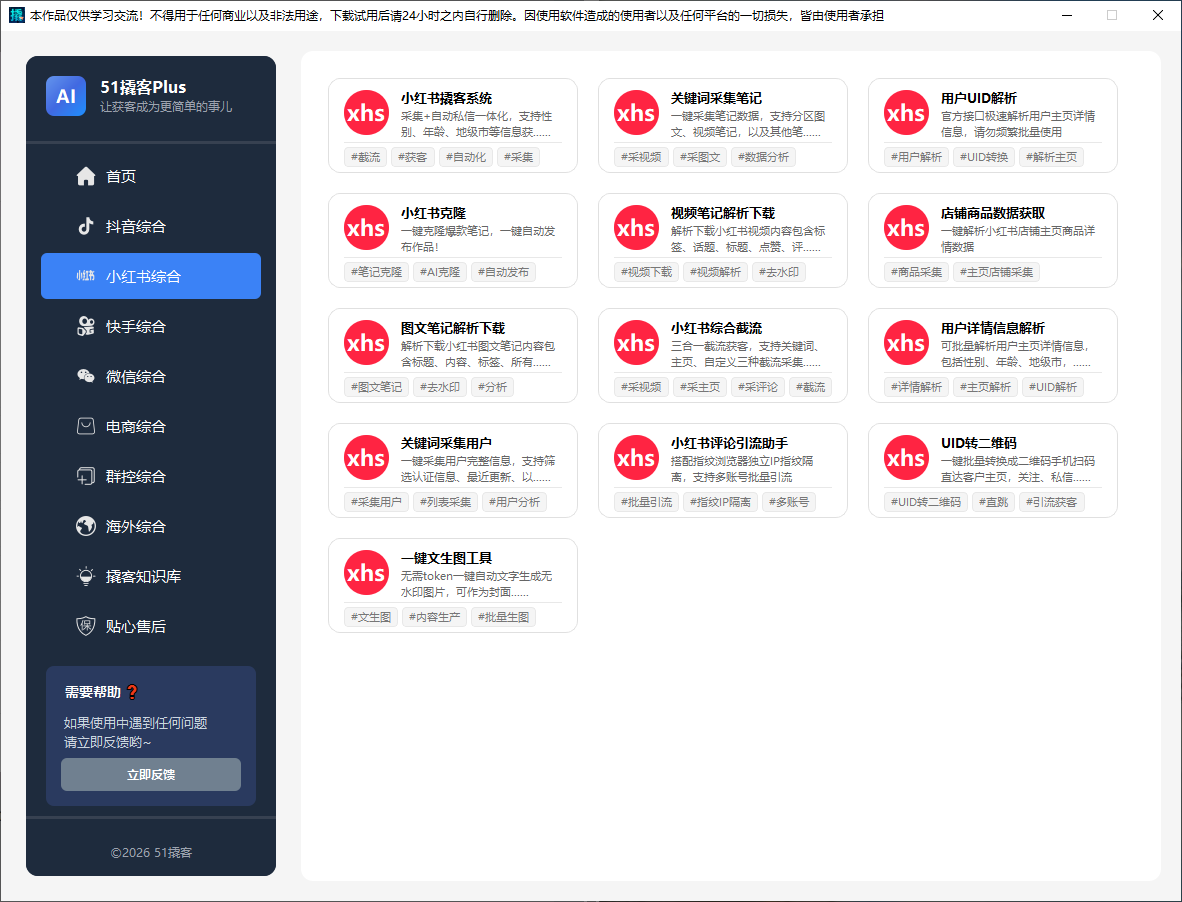Open the 小红书克隆 card title
The height and width of the screenshot is (902, 1182).
(x=433, y=213)
